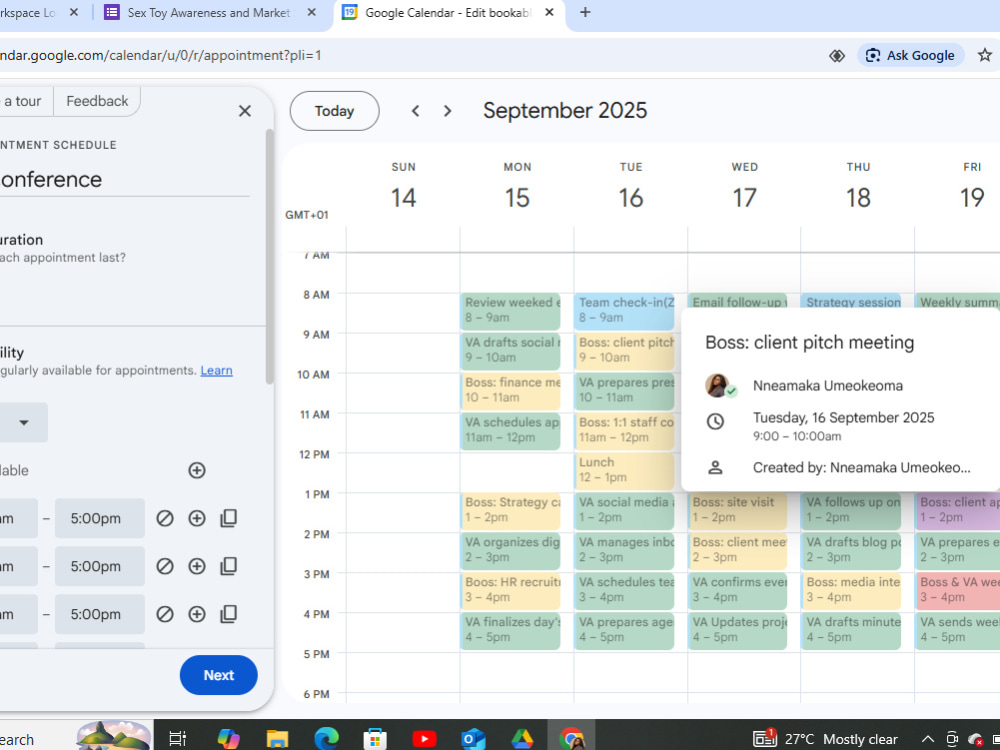
Task: Click the diamond icon beside Ask Google
Action: 837,55
